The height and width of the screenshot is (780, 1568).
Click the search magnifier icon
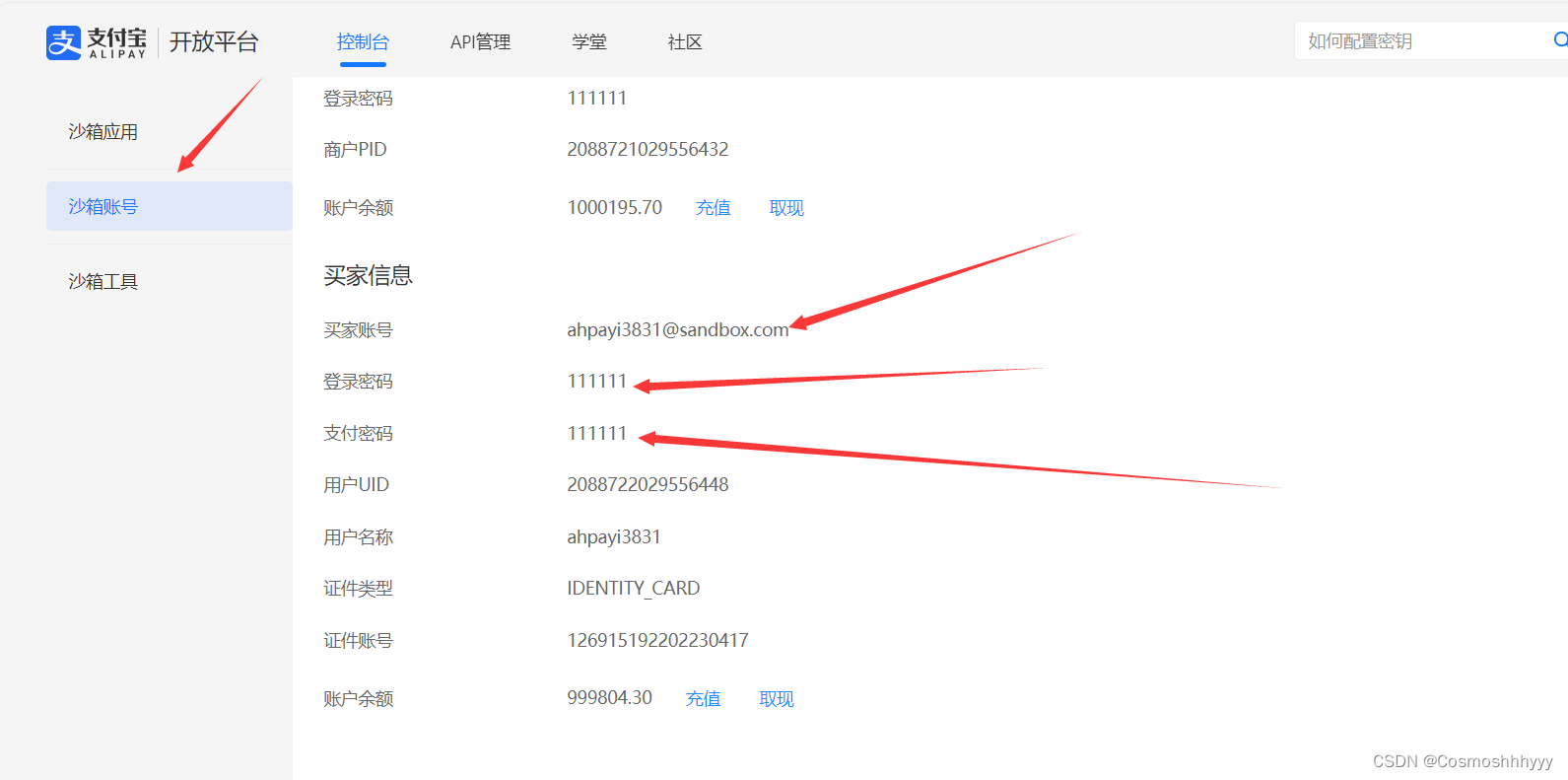pos(1560,40)
